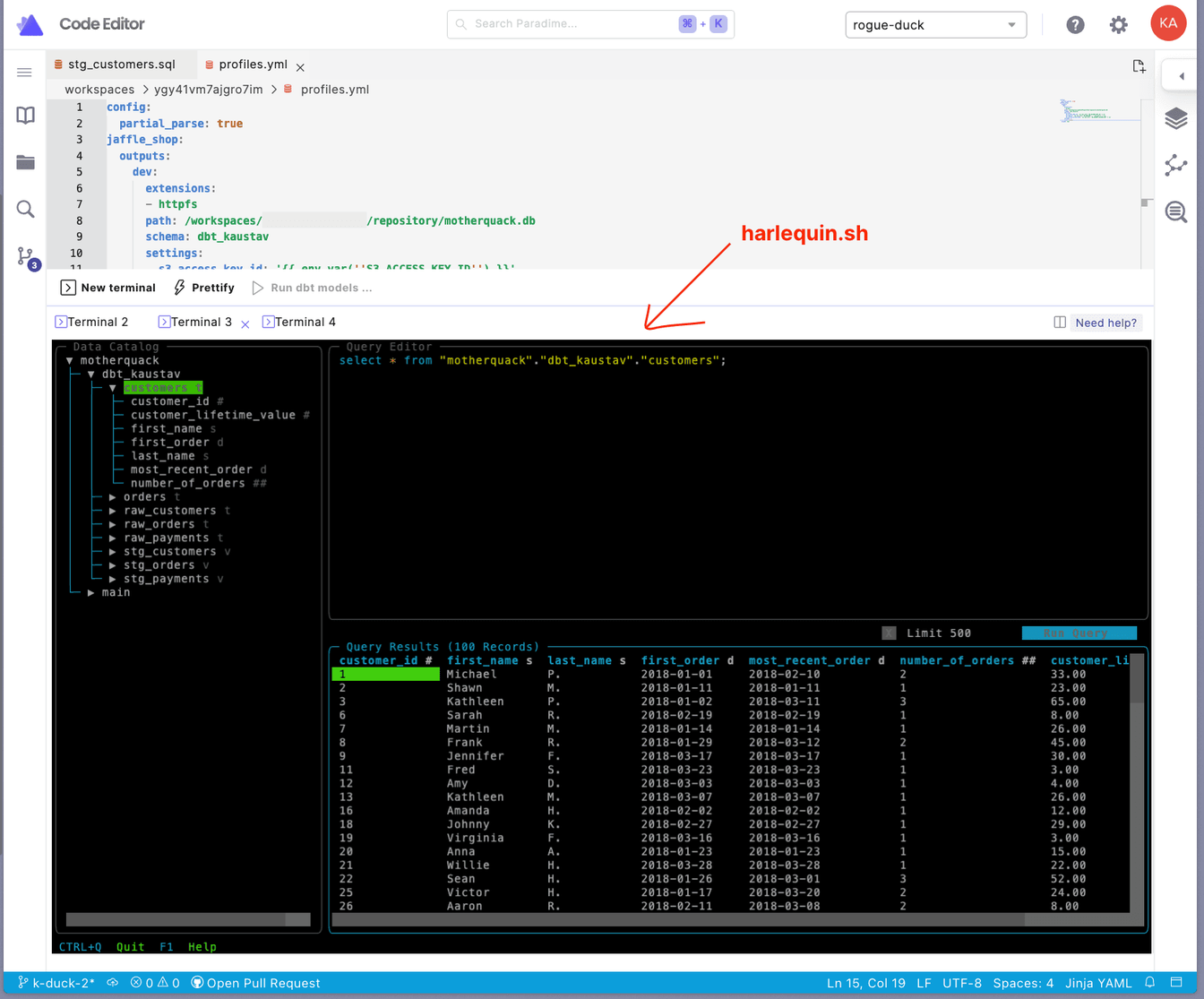Open the search magnifier in left sidebar
Screen dimensions: 1204x999
pyautogui.click(x=25, y=209)
